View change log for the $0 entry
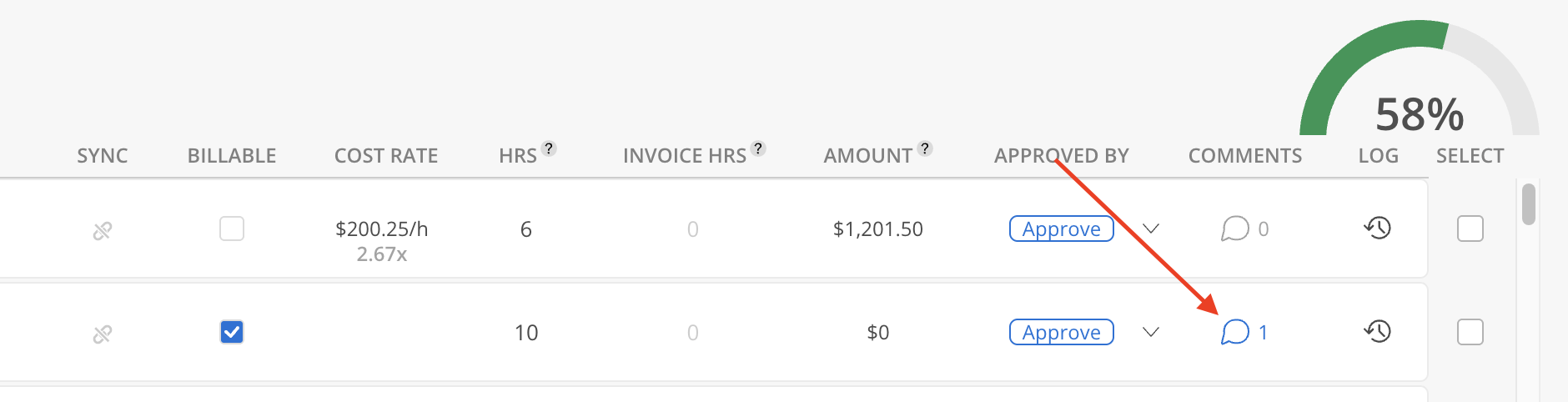 1378,331
